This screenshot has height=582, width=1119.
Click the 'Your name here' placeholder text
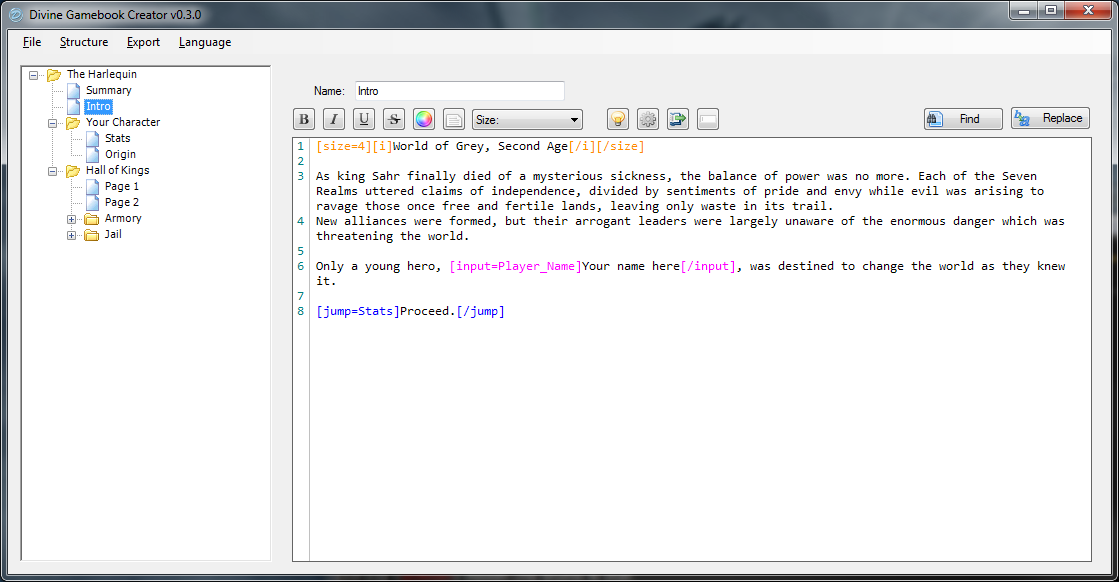631,266
